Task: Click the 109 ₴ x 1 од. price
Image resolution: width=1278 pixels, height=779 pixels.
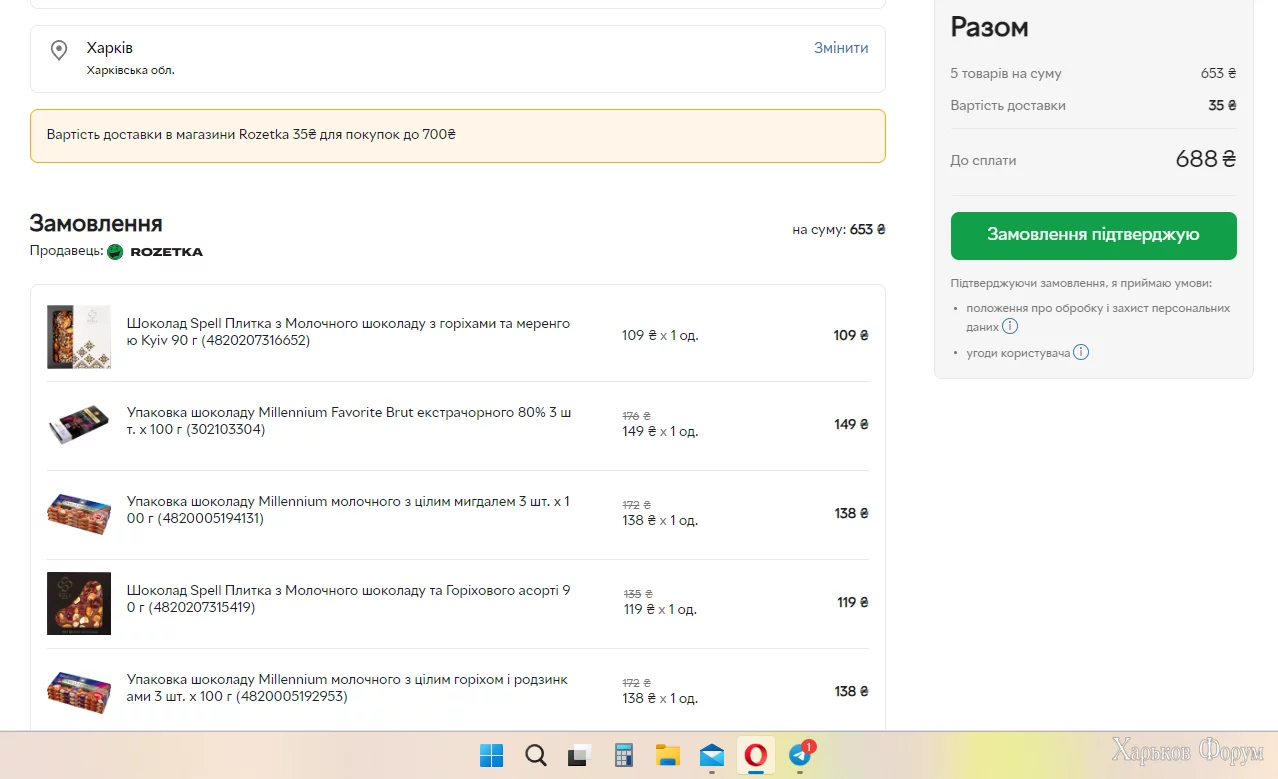Action: click(x=660, y=335)
